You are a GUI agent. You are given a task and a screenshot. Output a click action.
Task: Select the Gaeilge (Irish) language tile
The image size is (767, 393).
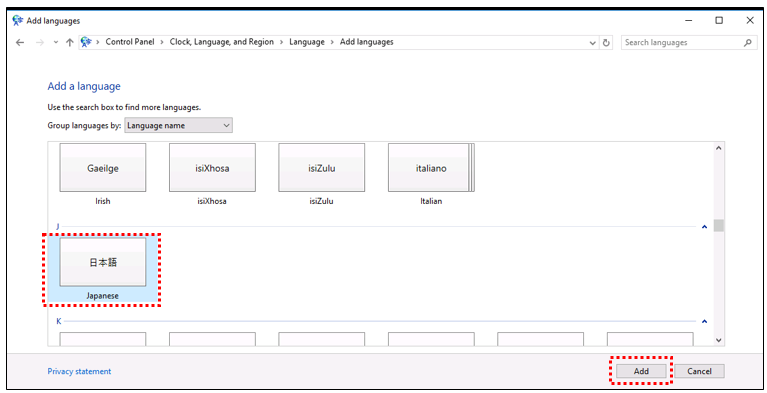(x=103, y=167)
